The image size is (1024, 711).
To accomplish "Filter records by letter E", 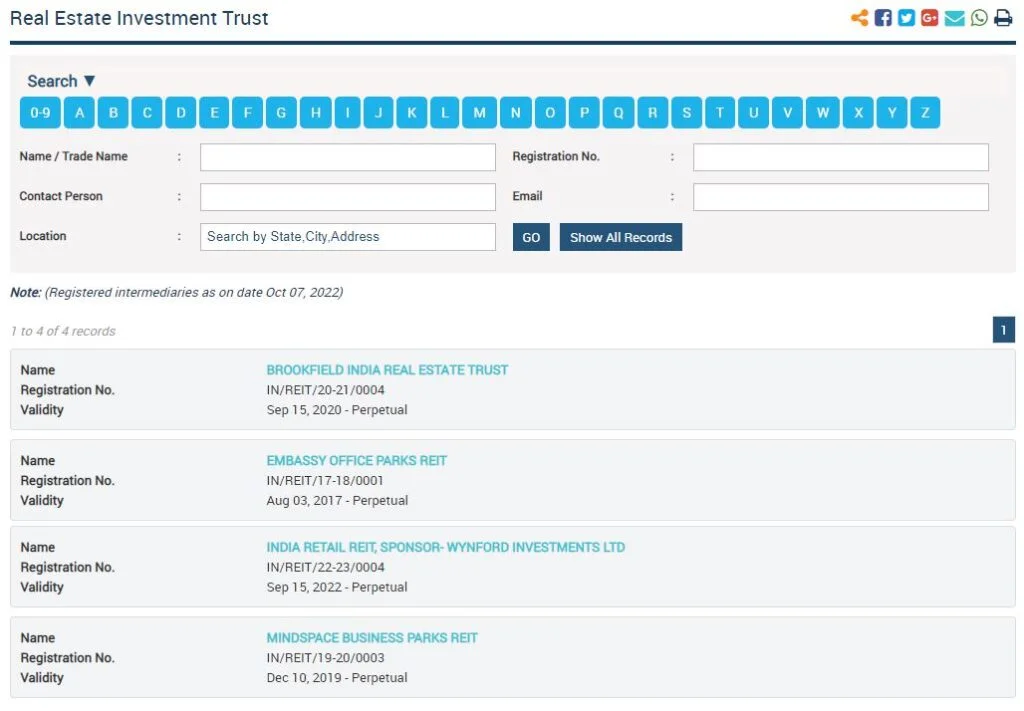I will pos(214,112).
